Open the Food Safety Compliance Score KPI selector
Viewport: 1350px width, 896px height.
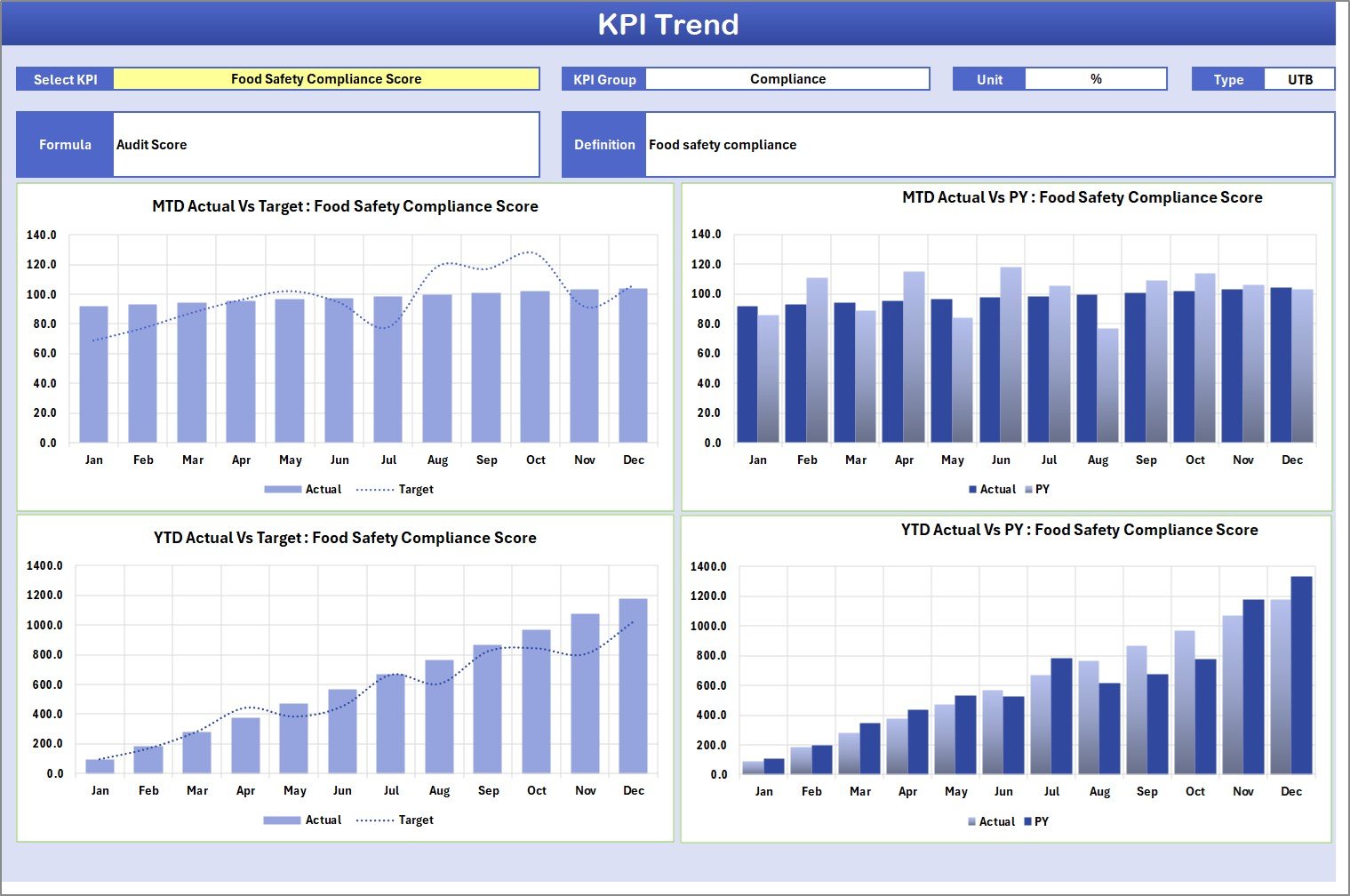click(329, 78)
